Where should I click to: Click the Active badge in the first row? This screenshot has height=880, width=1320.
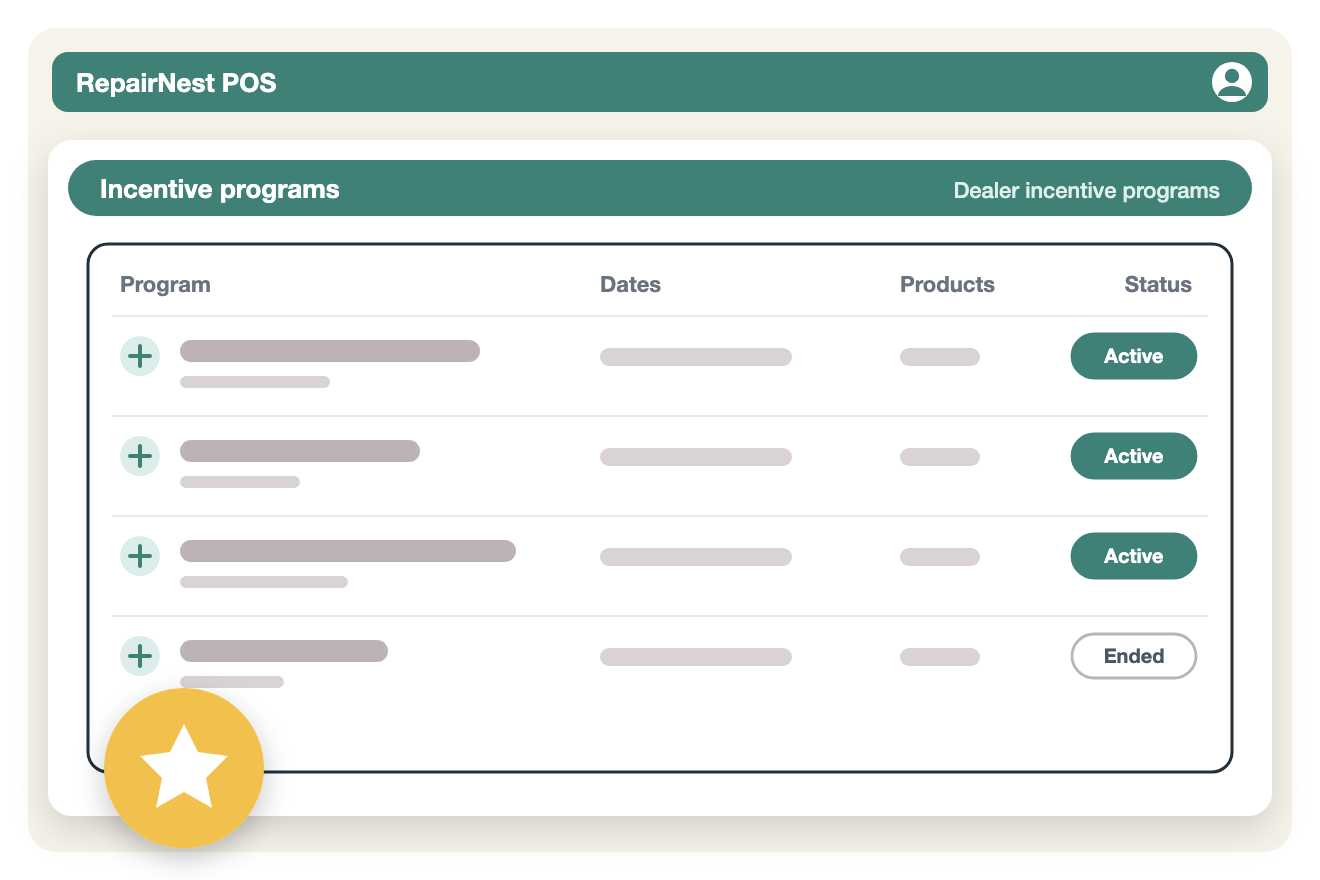[1134, 356]
